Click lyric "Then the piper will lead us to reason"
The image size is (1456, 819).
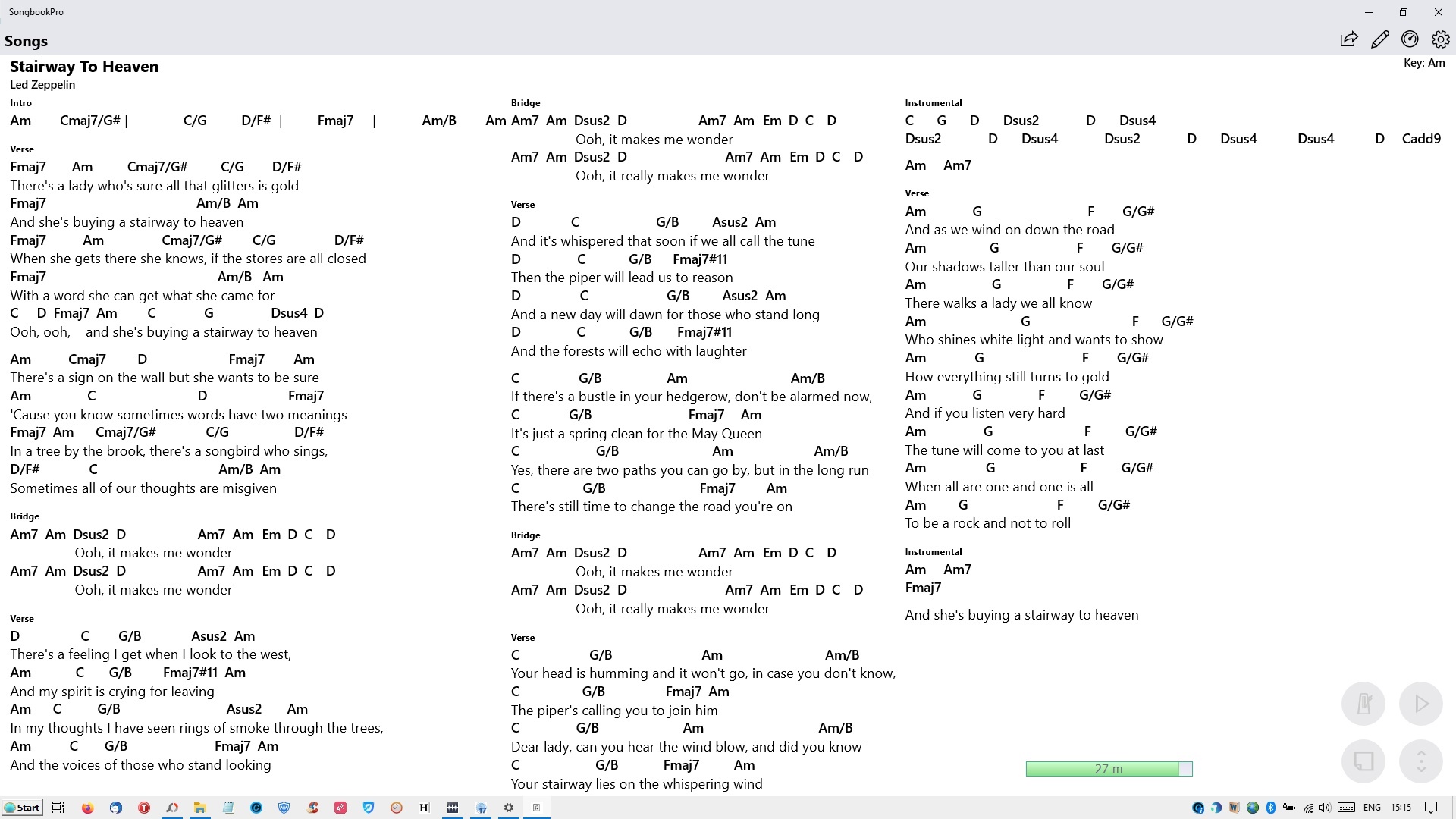[622, 278]
